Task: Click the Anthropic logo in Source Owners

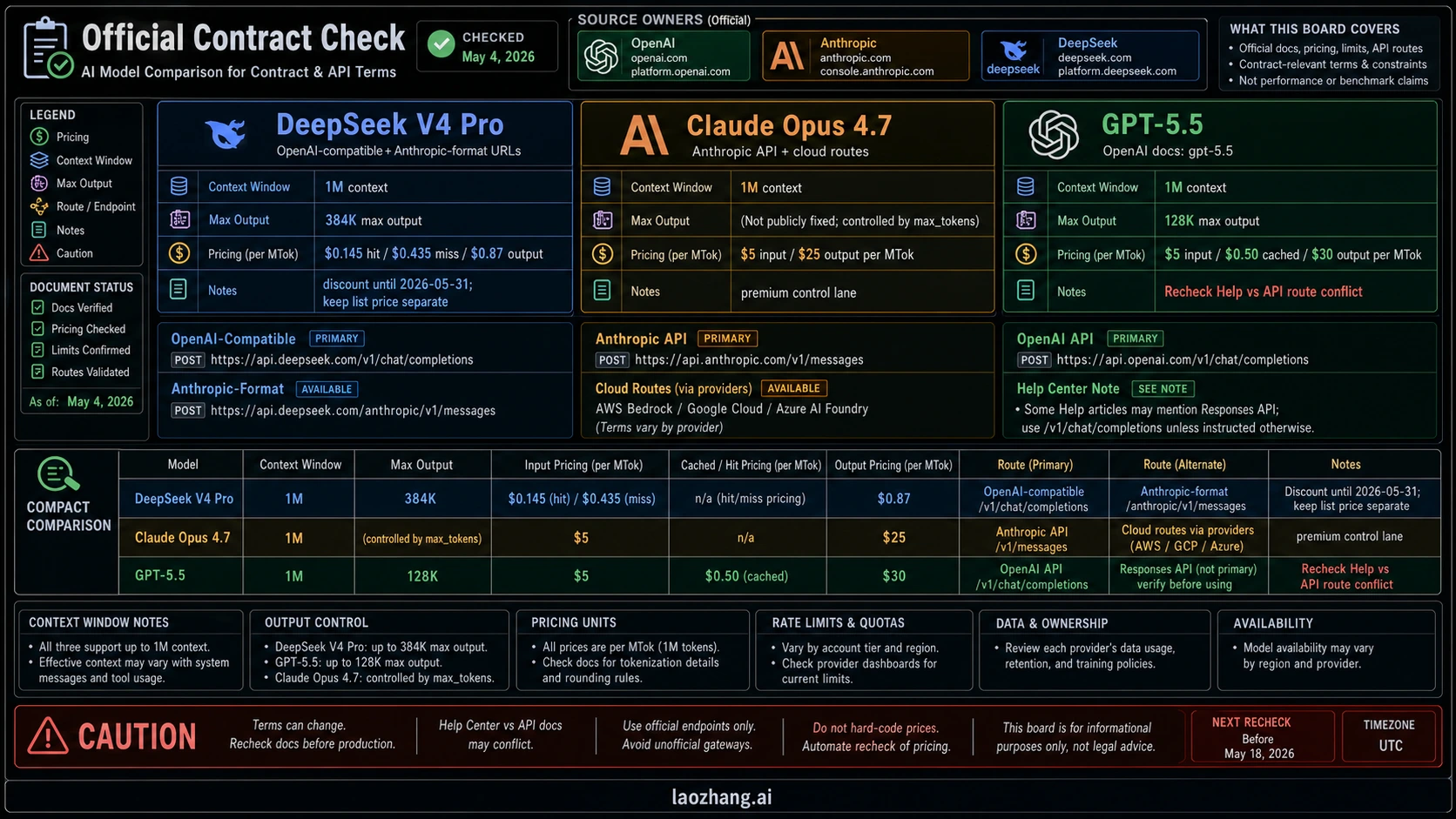Action: pos(787,57)
